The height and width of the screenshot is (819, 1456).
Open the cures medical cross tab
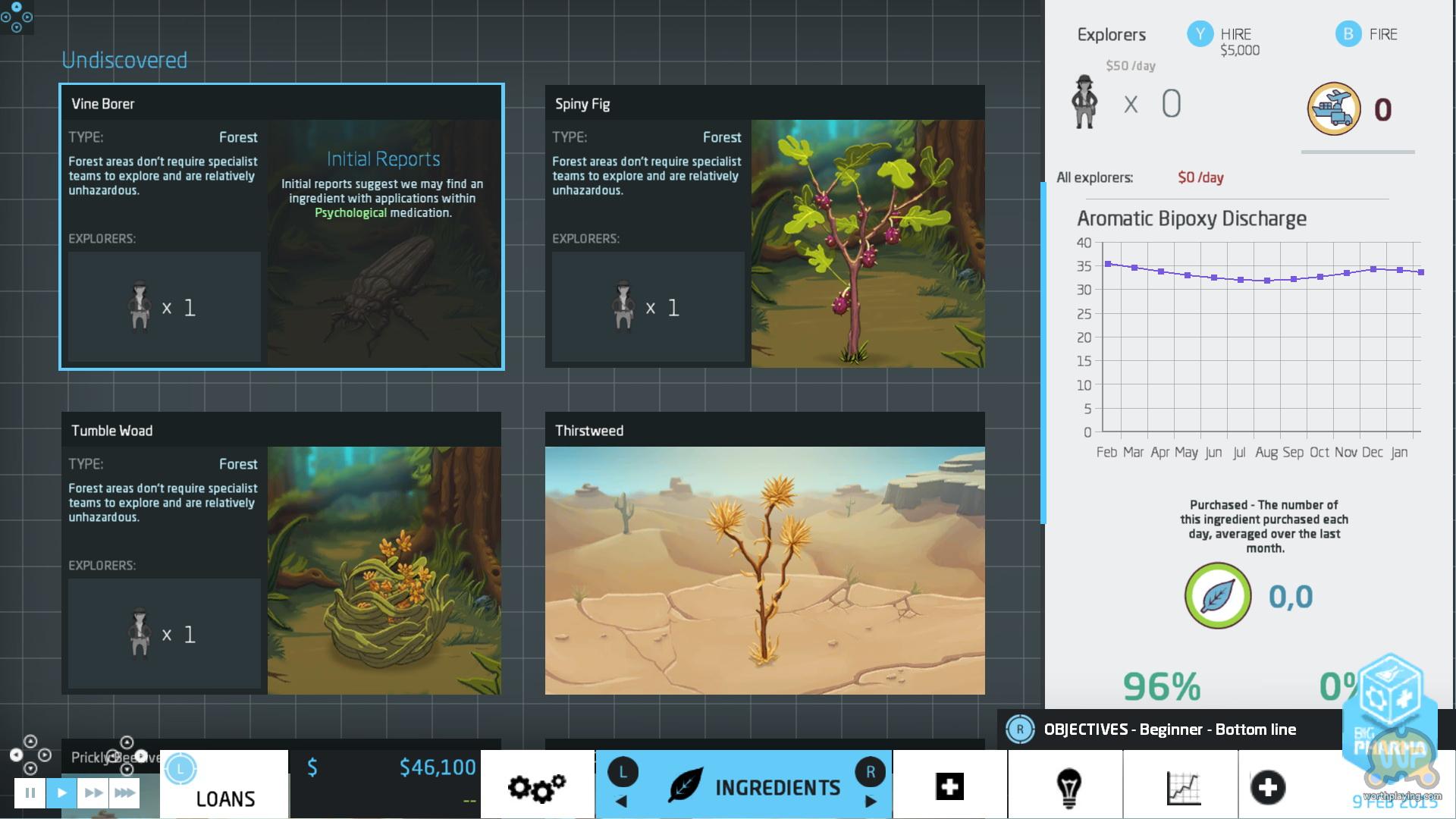pos(949,786)
